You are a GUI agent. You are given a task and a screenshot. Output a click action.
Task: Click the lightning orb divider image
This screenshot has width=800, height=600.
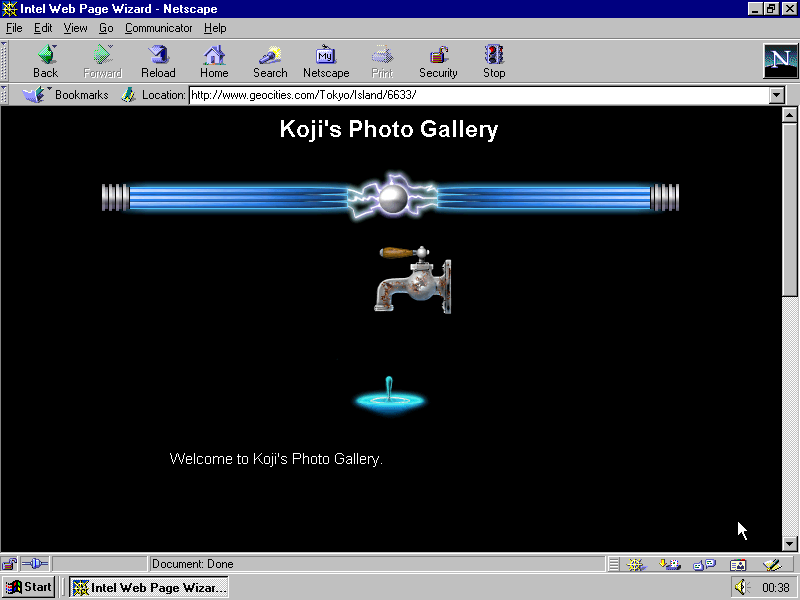coord(390,197)
